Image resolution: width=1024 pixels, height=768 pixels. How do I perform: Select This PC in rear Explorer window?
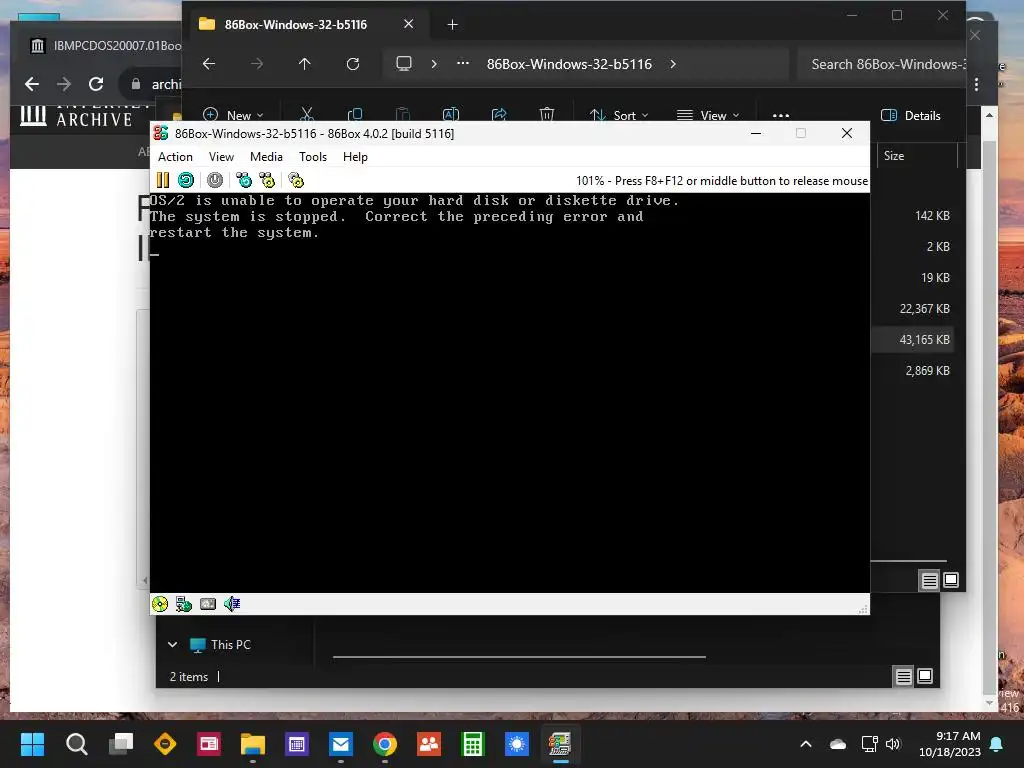[231, 645]
